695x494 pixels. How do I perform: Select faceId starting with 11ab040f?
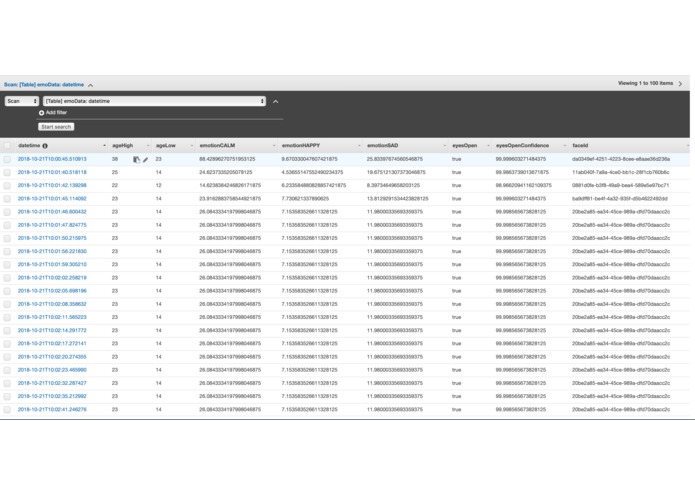click(621, 172)
